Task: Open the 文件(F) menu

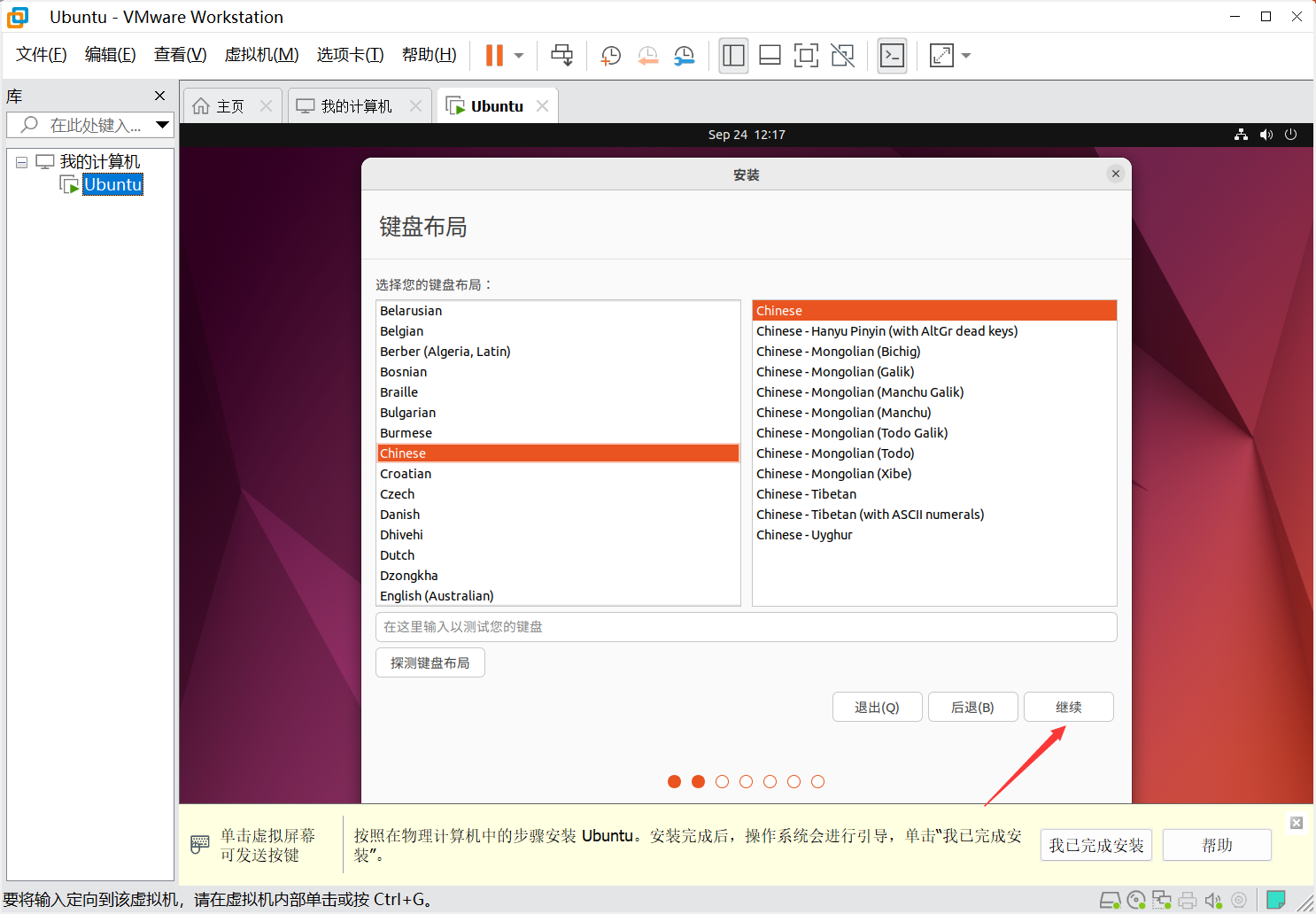Action: pos(42,55)
